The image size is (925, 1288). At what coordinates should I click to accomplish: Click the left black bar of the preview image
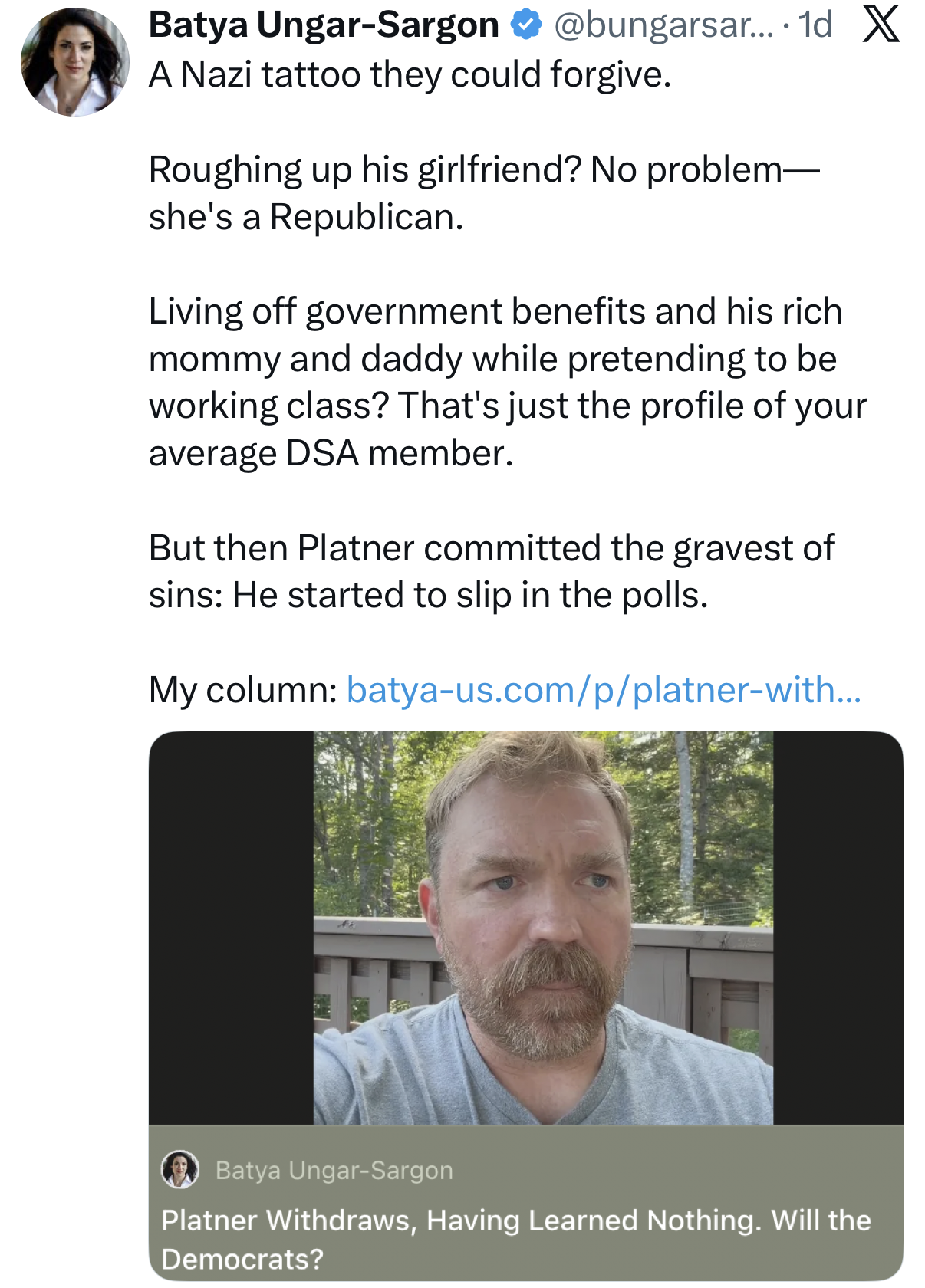(231, 928)
